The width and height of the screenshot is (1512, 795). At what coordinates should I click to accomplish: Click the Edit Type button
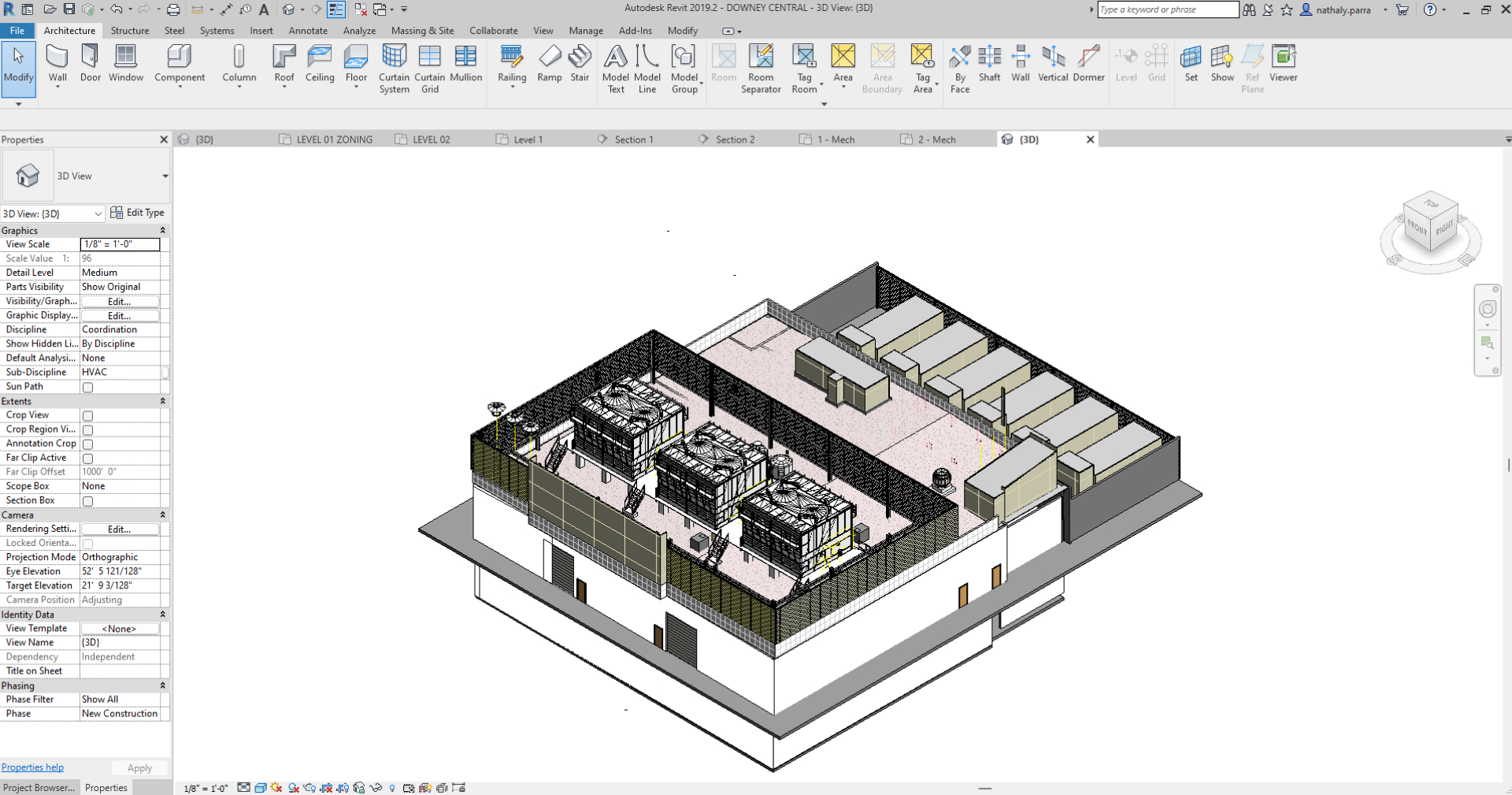click(138, 213)
